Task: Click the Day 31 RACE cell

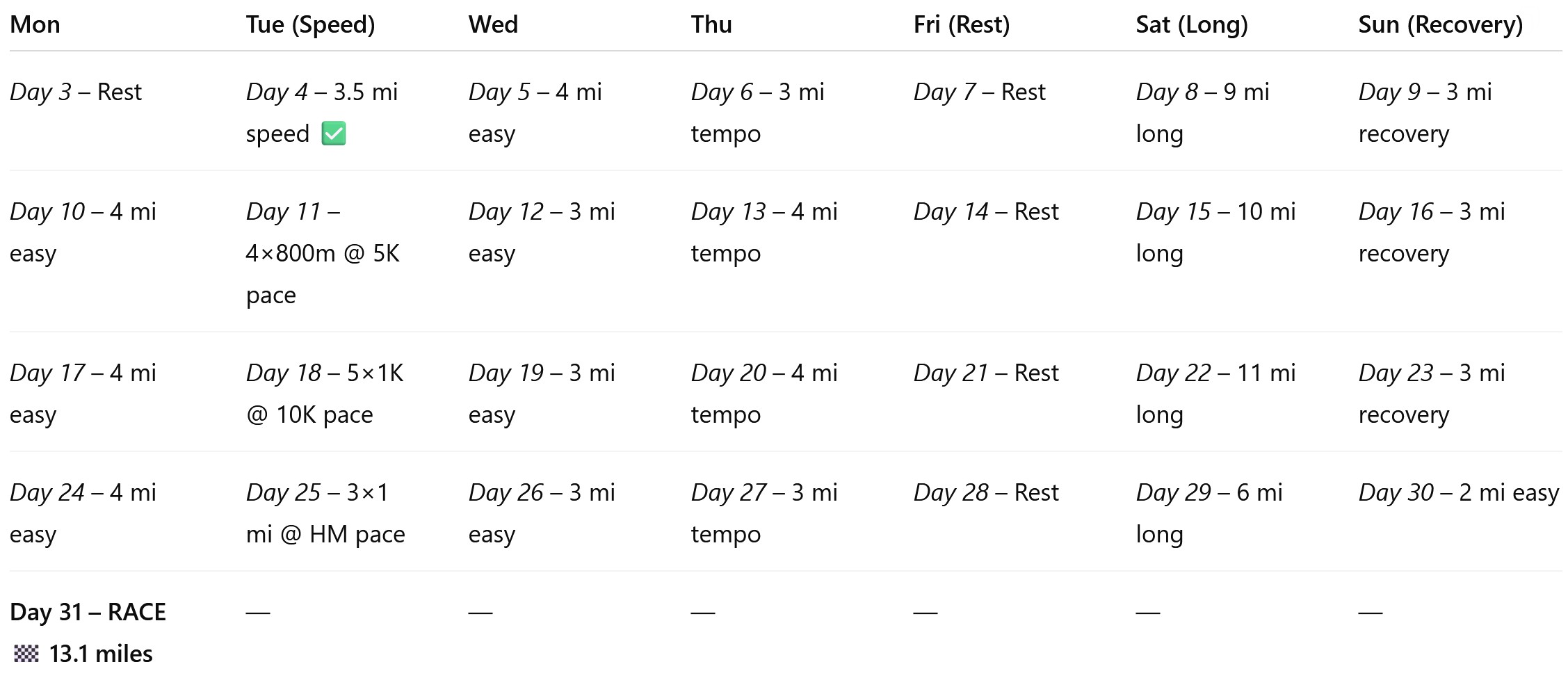Action: click(x=88, y=613)
